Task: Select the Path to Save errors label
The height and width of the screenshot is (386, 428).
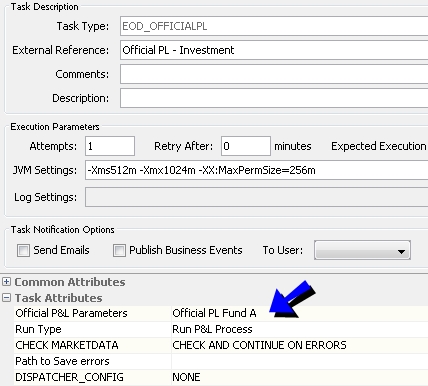Action: (62, 361)
